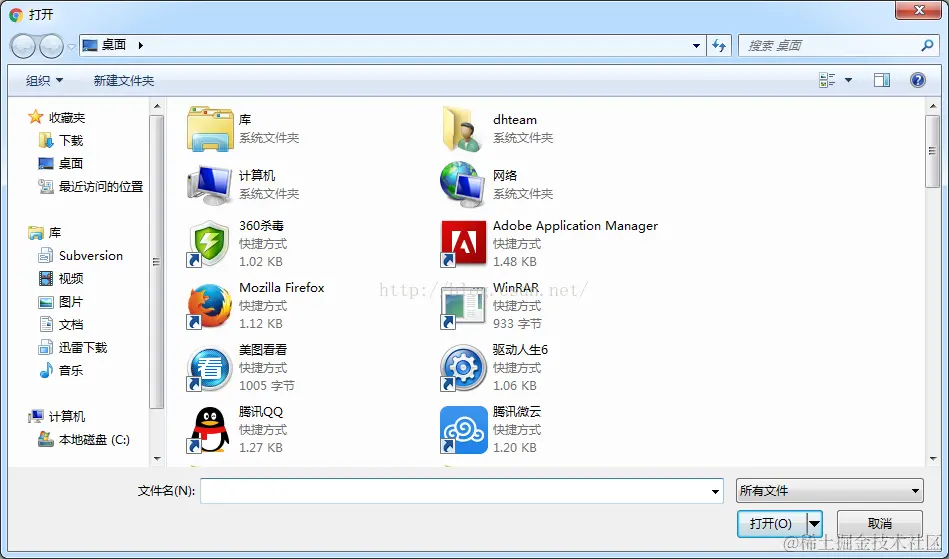Click the search magnifier icon
Screen dimensions: 949x559
(x=927, y=45)
